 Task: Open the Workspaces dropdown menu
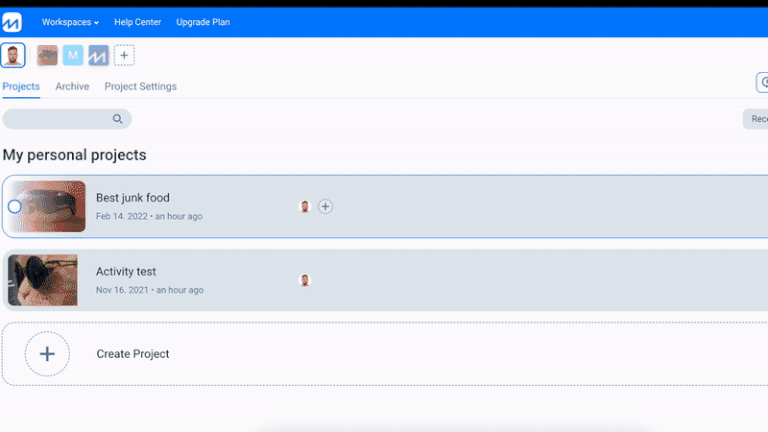point(70,22)
